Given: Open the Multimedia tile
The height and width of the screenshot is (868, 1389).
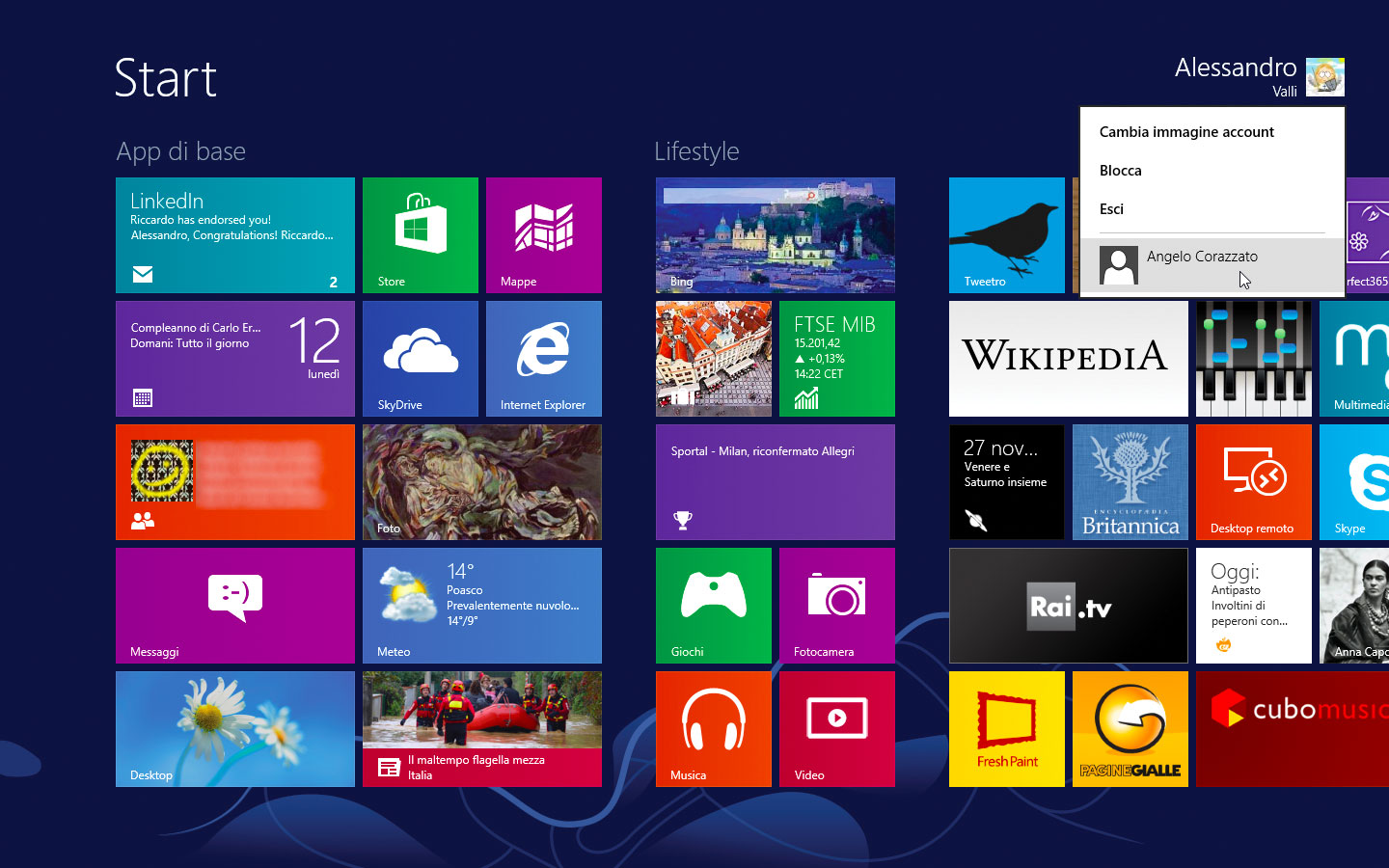Looking at the screenshot, I should [x=1354, y=359].
